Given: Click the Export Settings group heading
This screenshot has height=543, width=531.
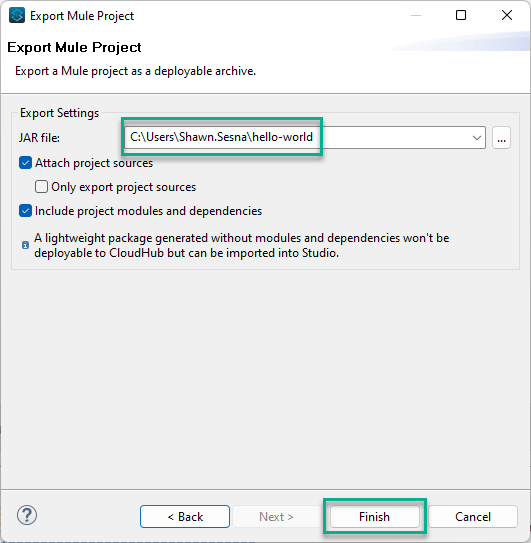Looking at the screenshot, I should pos(59,113).
